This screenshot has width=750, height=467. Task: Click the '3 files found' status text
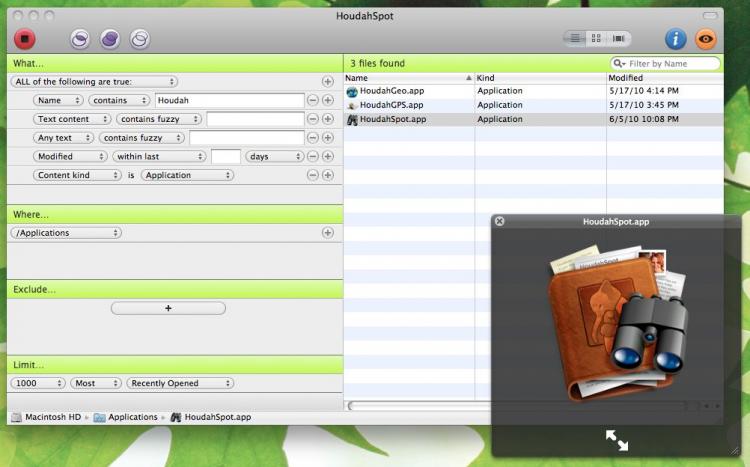[x=377, y=63]
